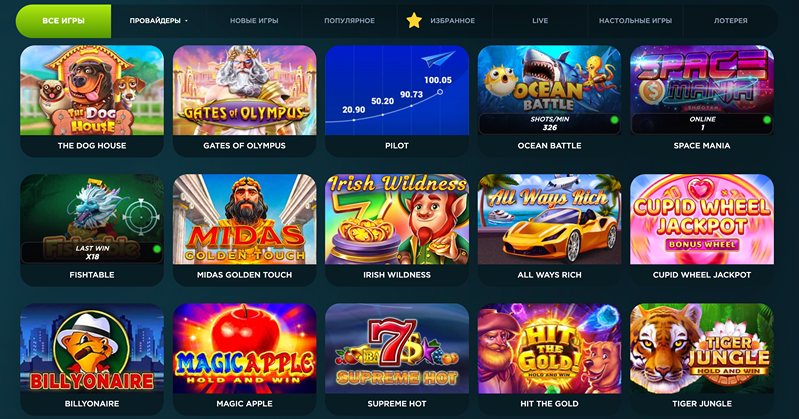Image resolution: width=799 pixels, height=419 pixels.
Task: Open the Настольные игры category
Action: [x=635, y=21]
